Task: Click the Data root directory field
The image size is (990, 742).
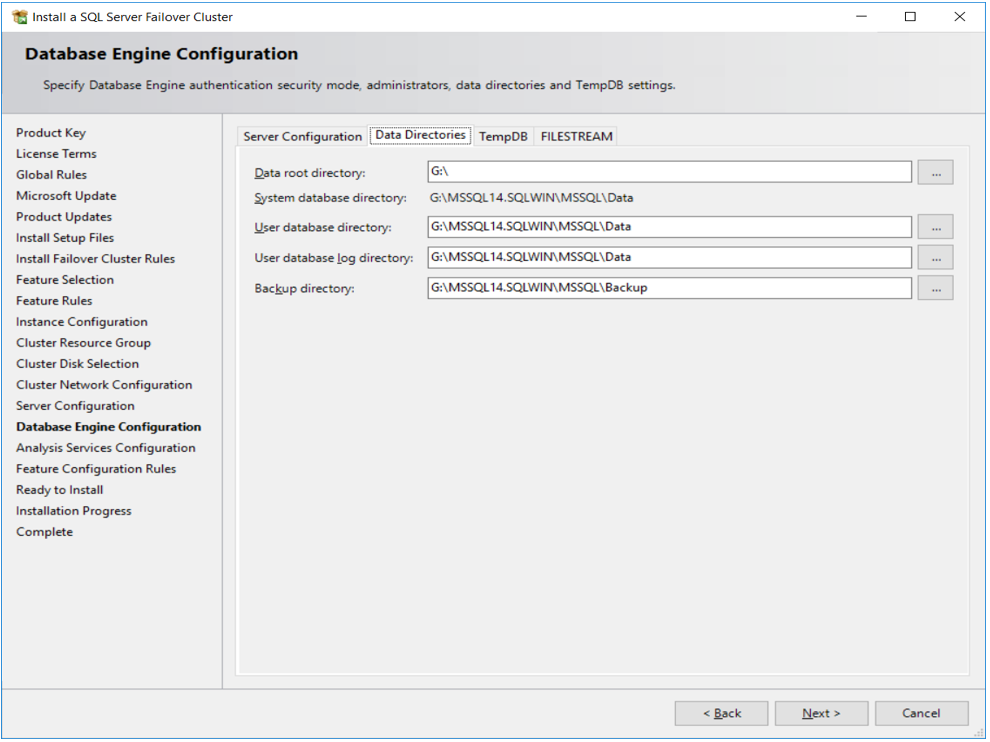Action: click(669, 172)
